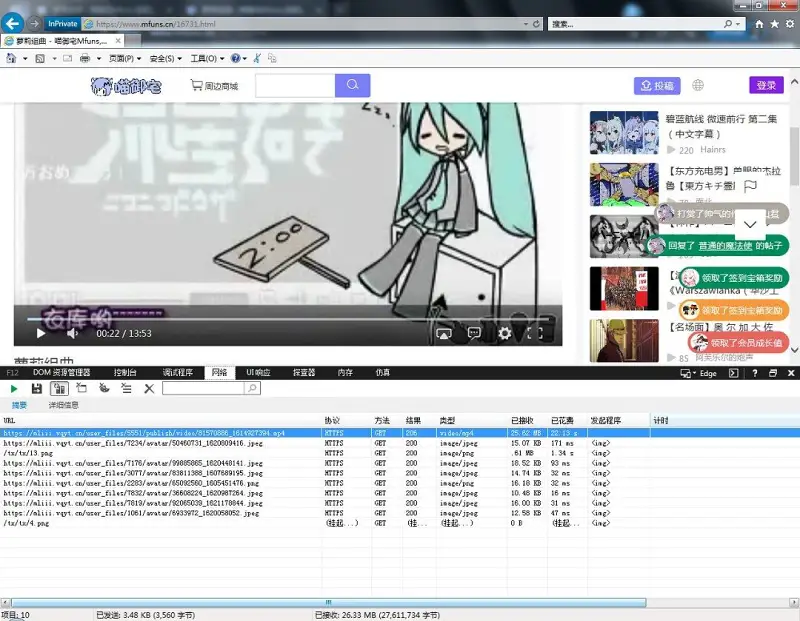Click the site search input field
This screenshot has width=800, height=621.
[295, 85]
